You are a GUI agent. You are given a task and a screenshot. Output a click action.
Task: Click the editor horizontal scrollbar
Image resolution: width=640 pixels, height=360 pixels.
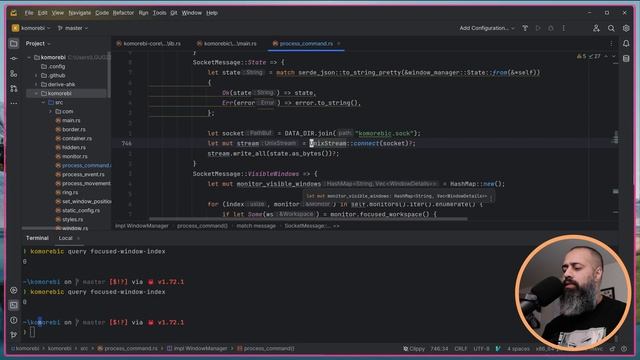pos(308,219)
